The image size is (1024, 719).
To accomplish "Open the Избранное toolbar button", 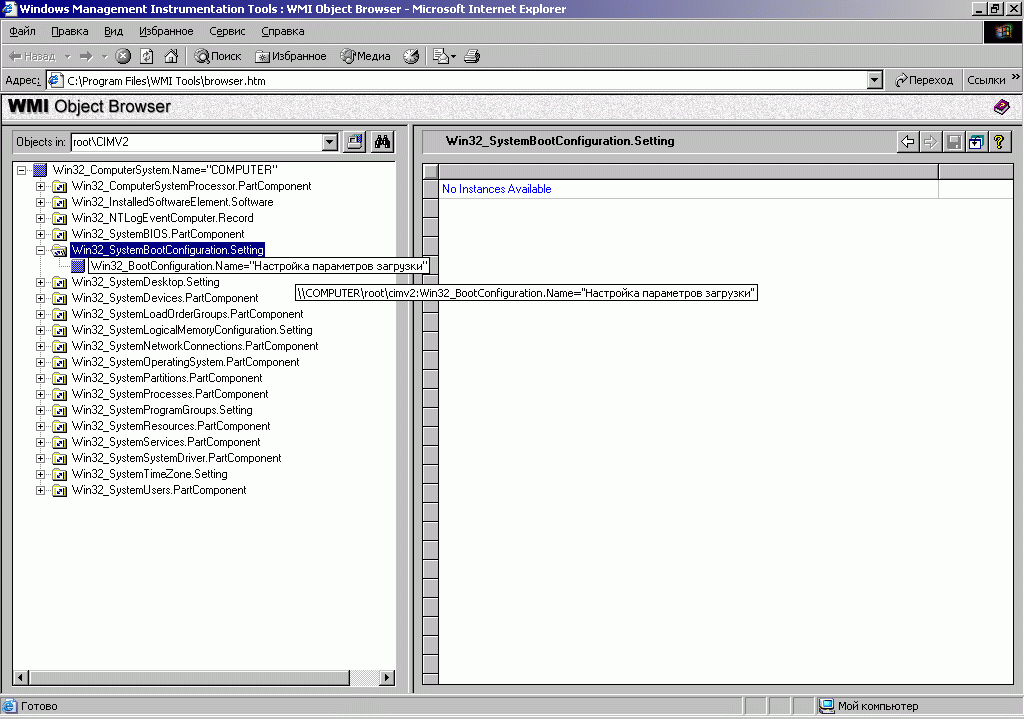I will [291, 57].
